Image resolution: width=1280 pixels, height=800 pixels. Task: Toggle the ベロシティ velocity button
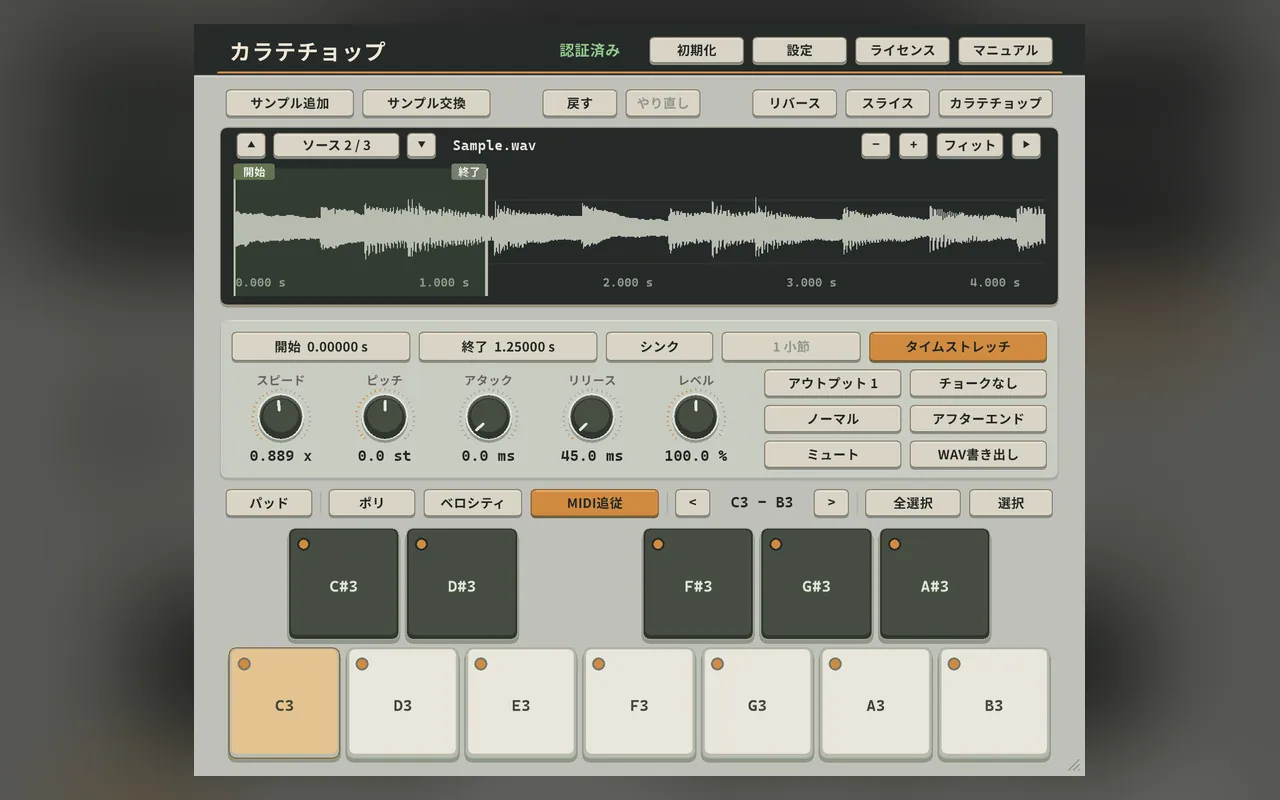(x=472, y=503)
